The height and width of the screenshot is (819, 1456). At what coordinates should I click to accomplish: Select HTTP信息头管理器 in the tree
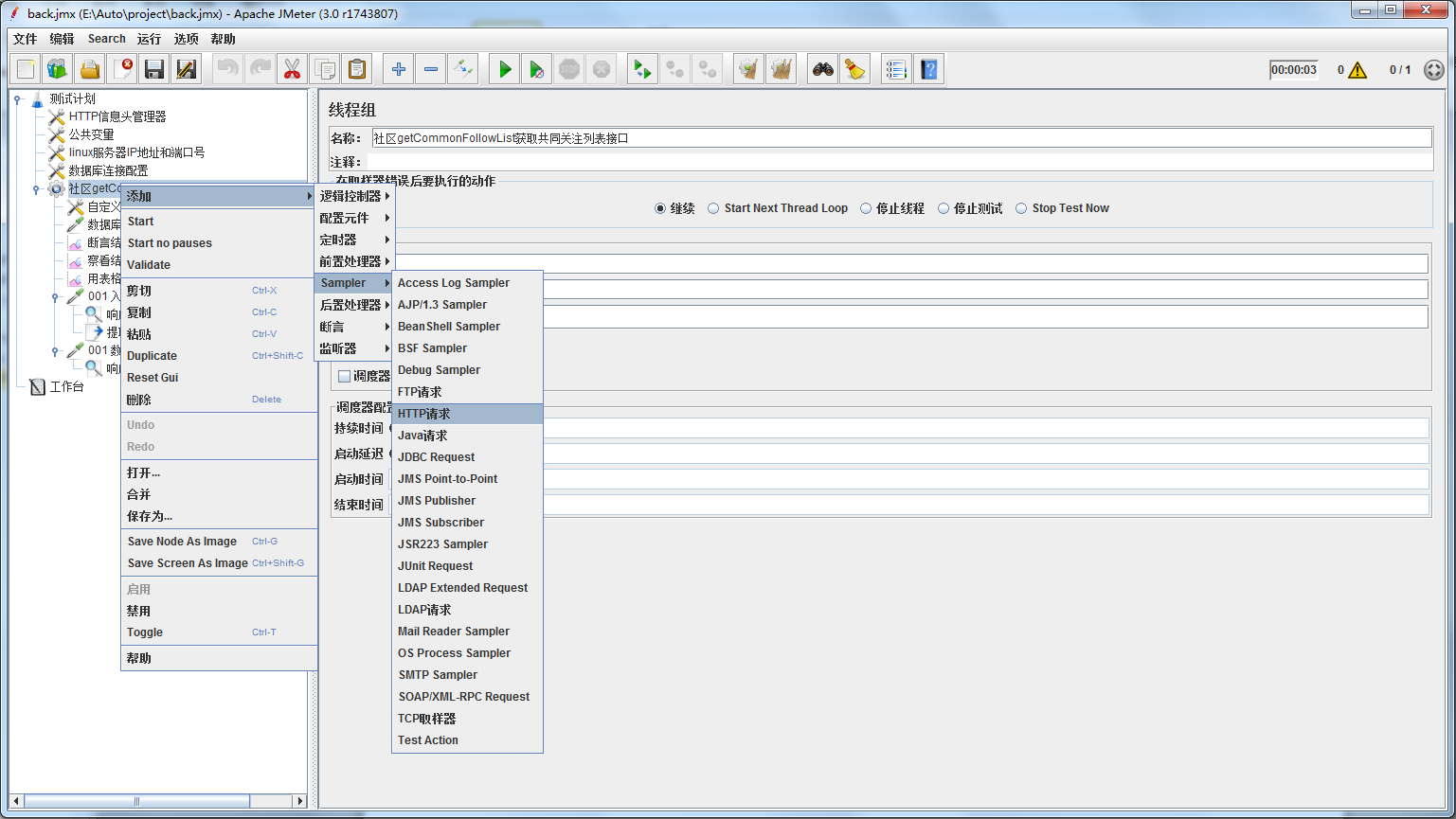[117, 116]
